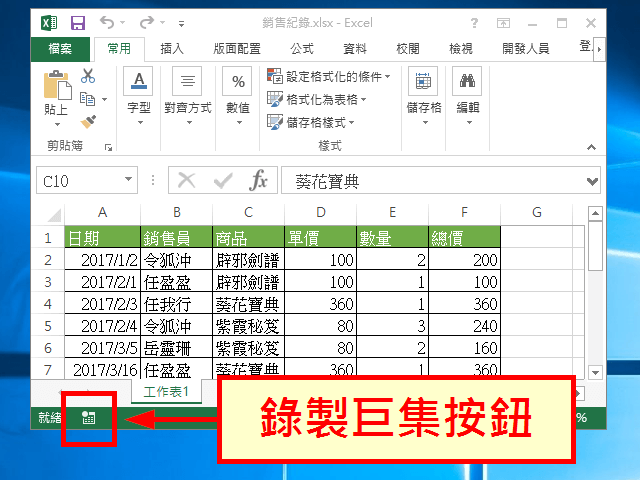Switch to the 版面配置 Page Layout tab

coord(237,49)
